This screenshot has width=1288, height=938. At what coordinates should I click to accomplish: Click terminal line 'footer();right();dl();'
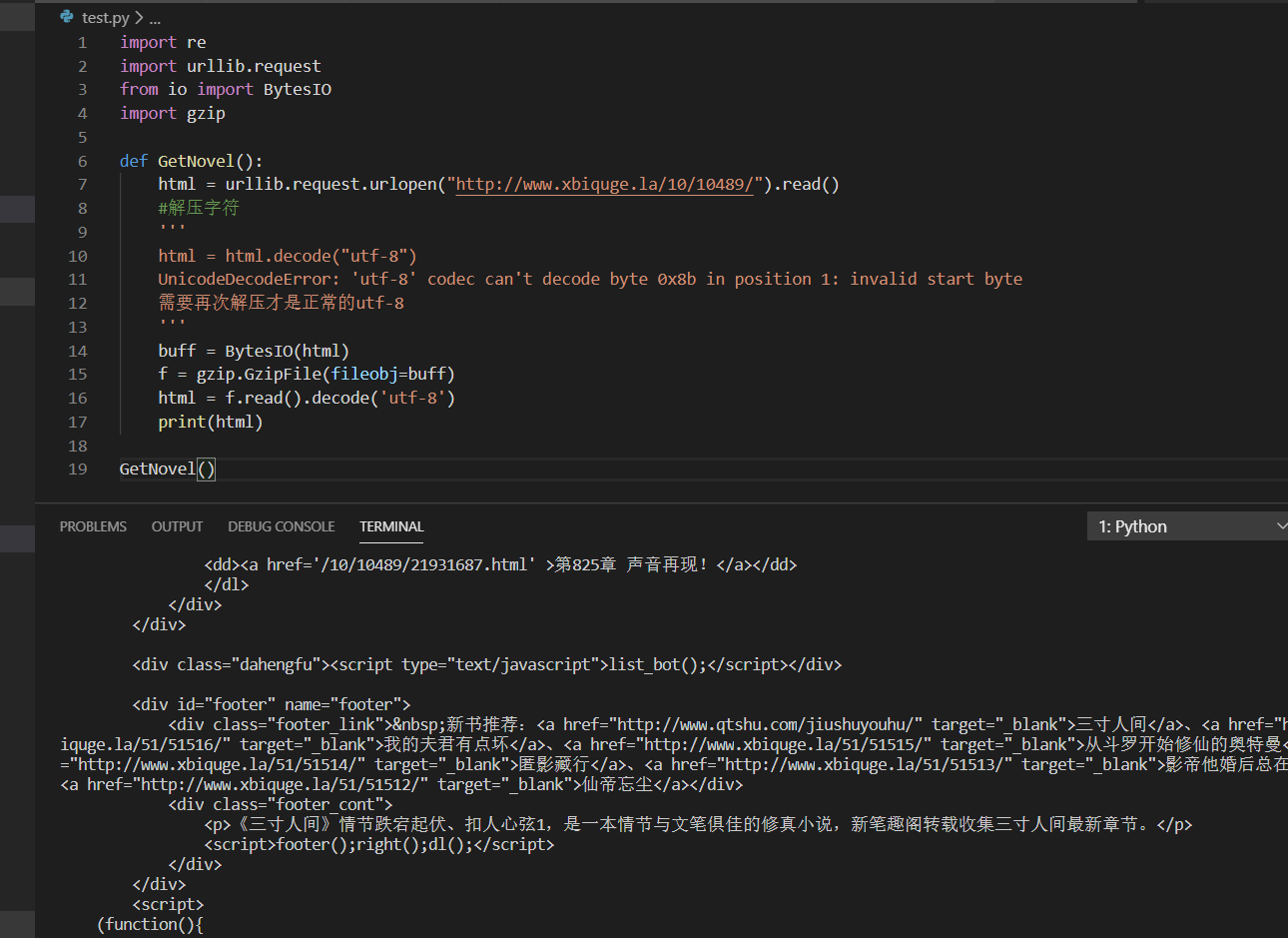click(x=378, y=845)
